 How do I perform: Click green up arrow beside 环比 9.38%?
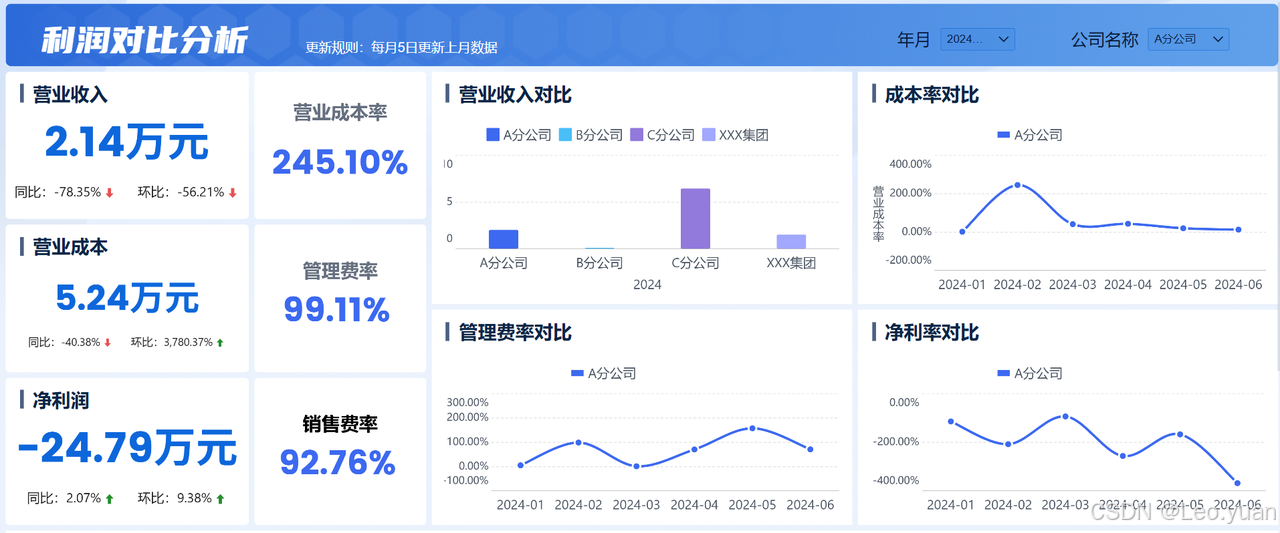pos(220,498)
